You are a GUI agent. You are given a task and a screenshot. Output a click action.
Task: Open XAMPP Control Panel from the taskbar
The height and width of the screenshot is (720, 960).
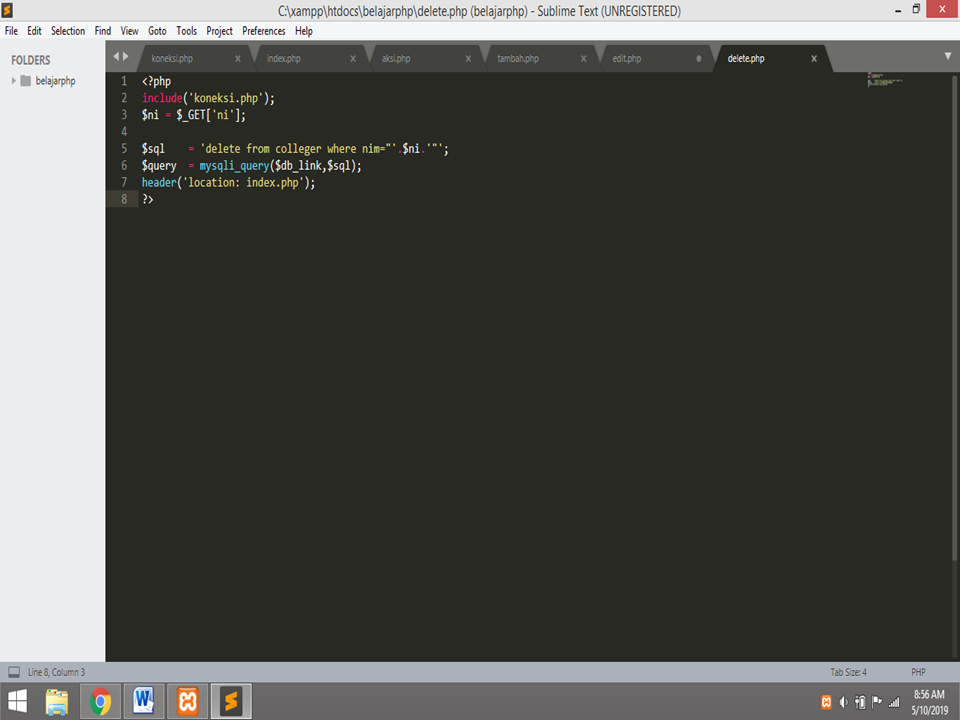click(x=186, y=700)
